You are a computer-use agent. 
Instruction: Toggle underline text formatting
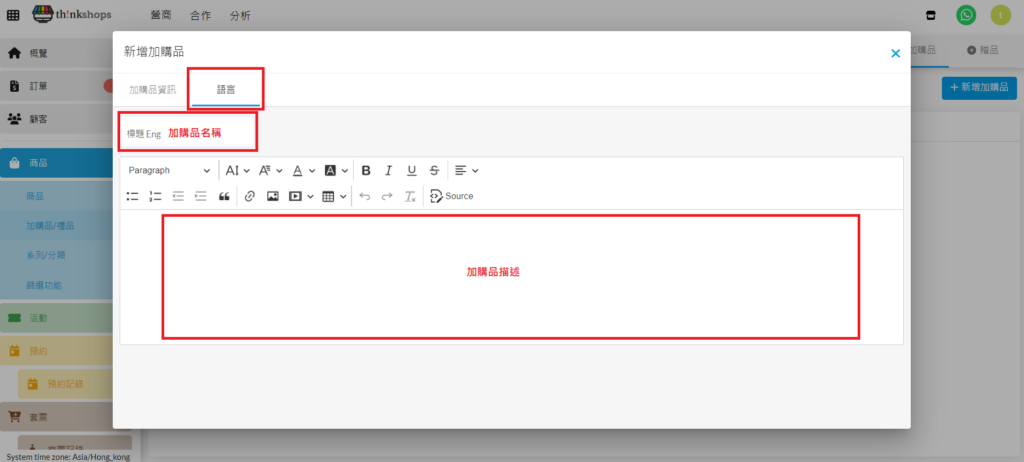[x=411, y=171]
